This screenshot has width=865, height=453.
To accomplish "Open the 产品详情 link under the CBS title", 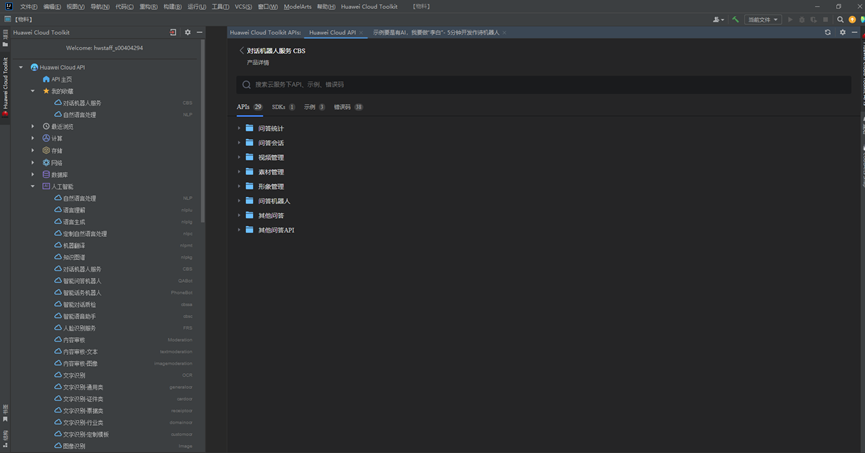I will pyautogui.click(x=258, y=62).
